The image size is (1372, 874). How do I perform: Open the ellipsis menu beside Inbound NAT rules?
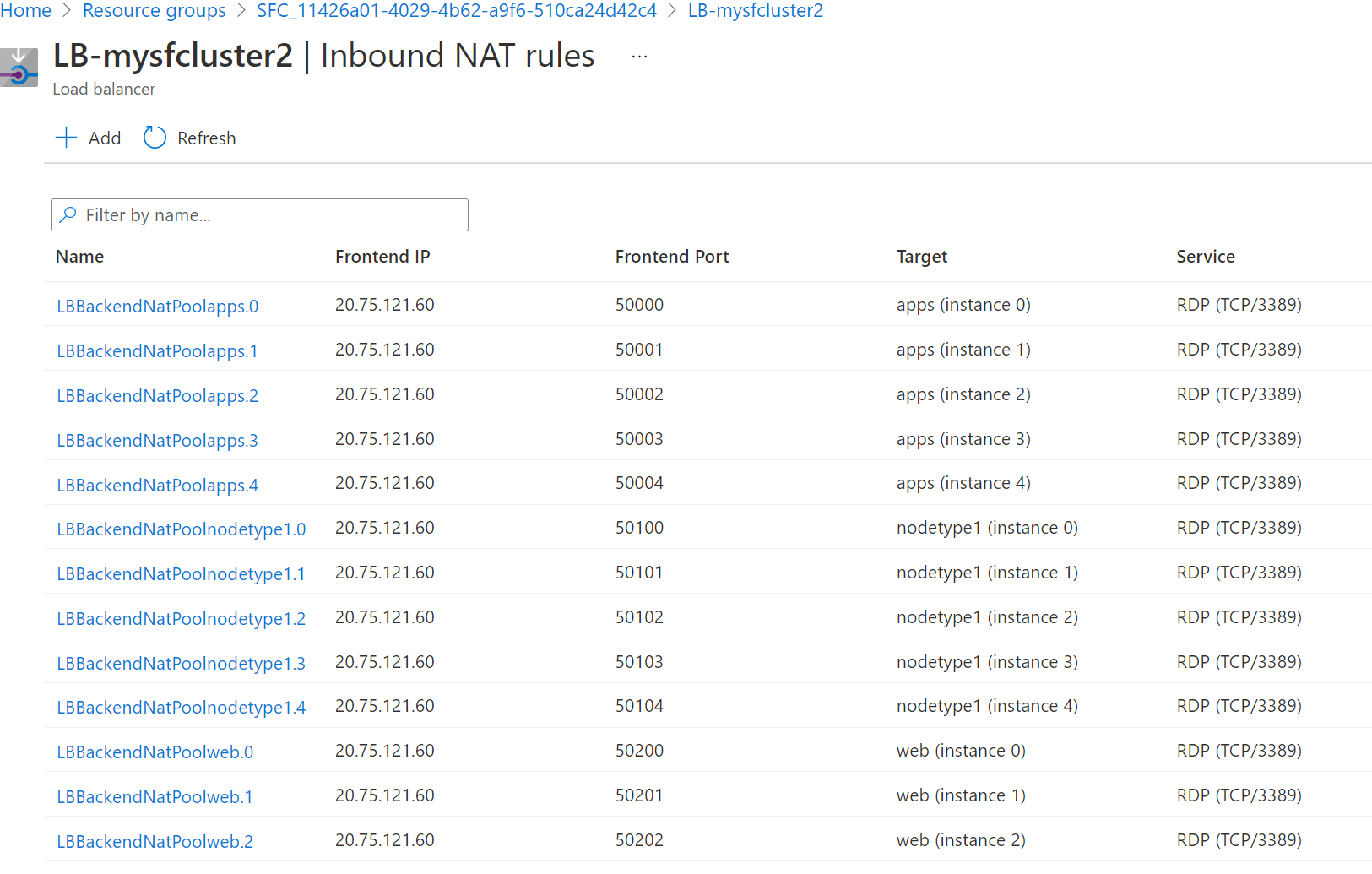pyautogui.click(x=639, y=55)
